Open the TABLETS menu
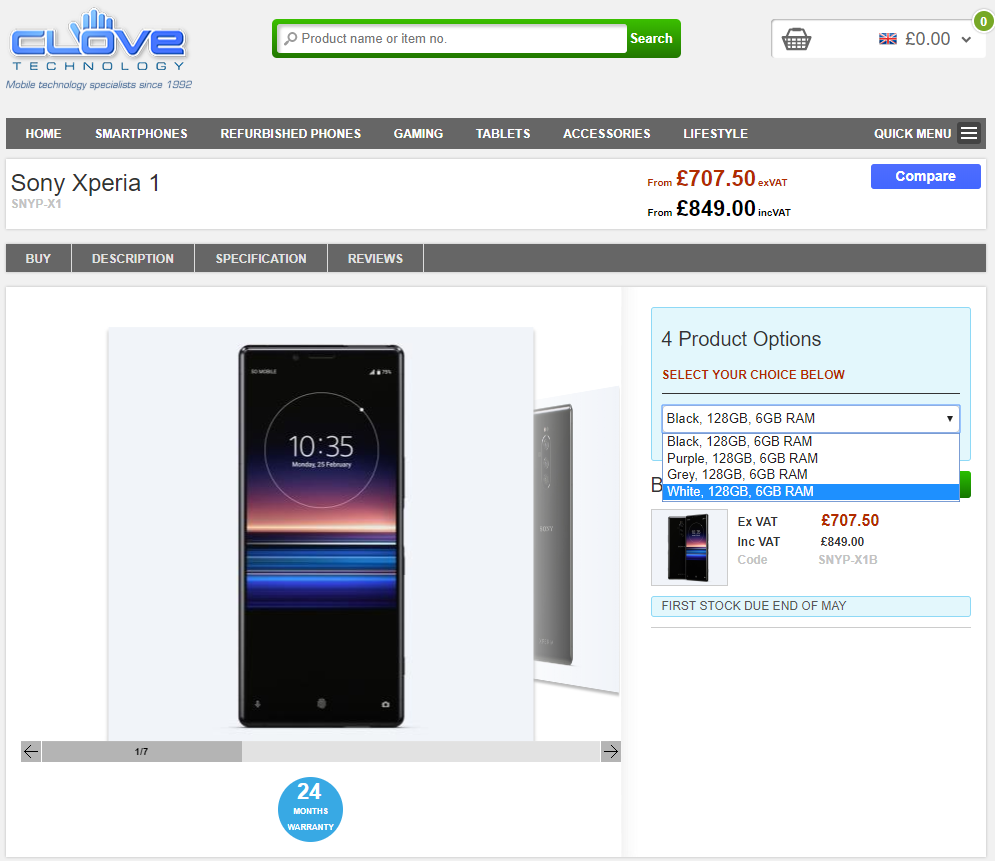The height and width of the screenshot is (861, 995). [503, 133]
